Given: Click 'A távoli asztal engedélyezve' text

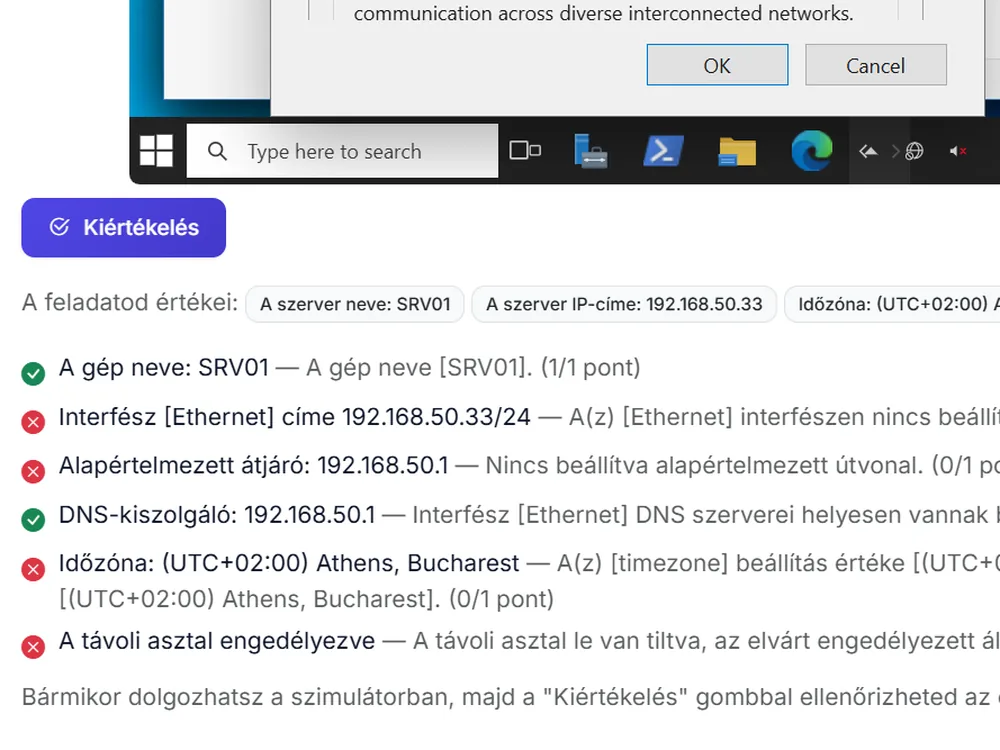Looking at the screenshot, I should 217,641.
